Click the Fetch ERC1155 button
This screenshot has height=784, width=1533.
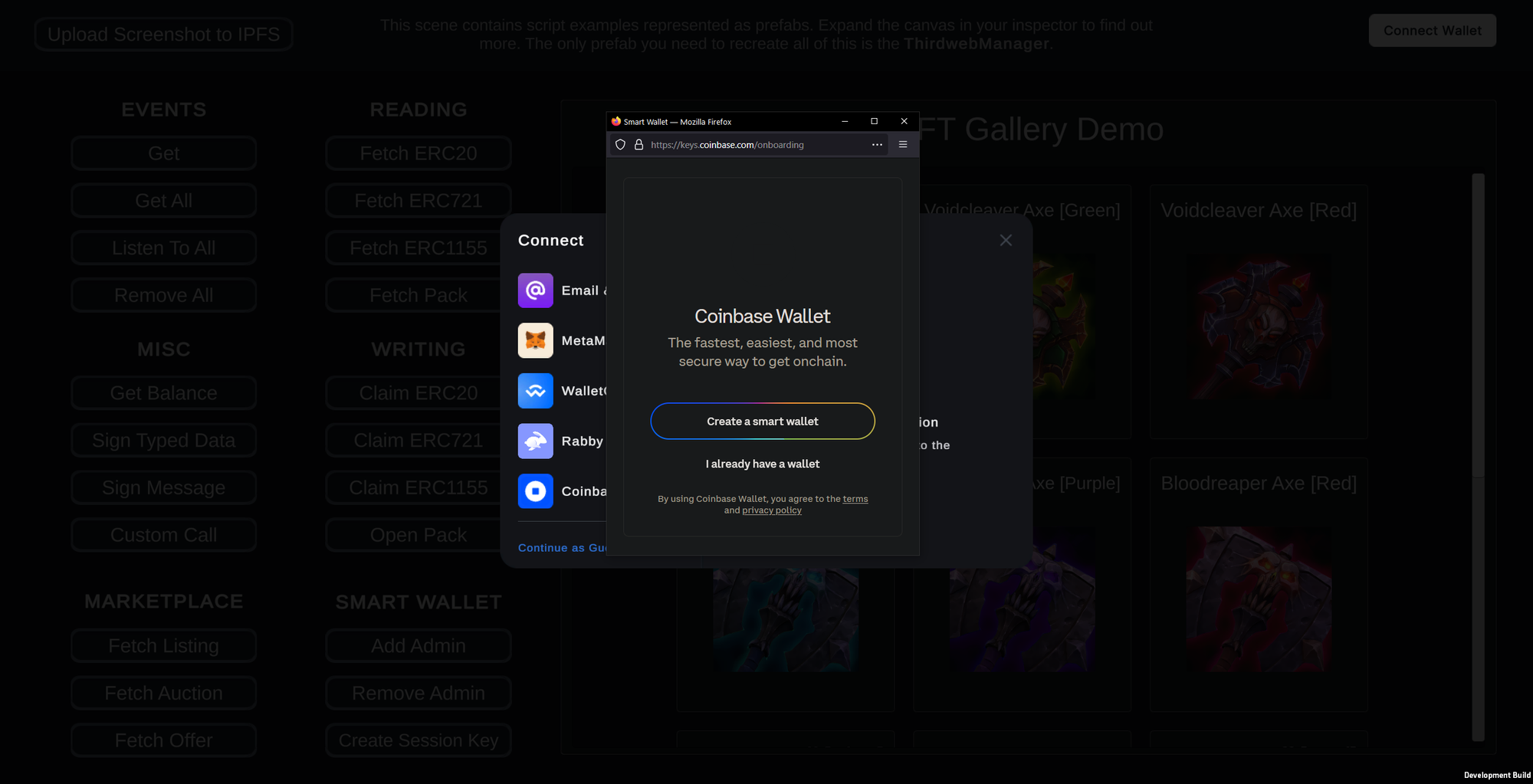point(419,248)
